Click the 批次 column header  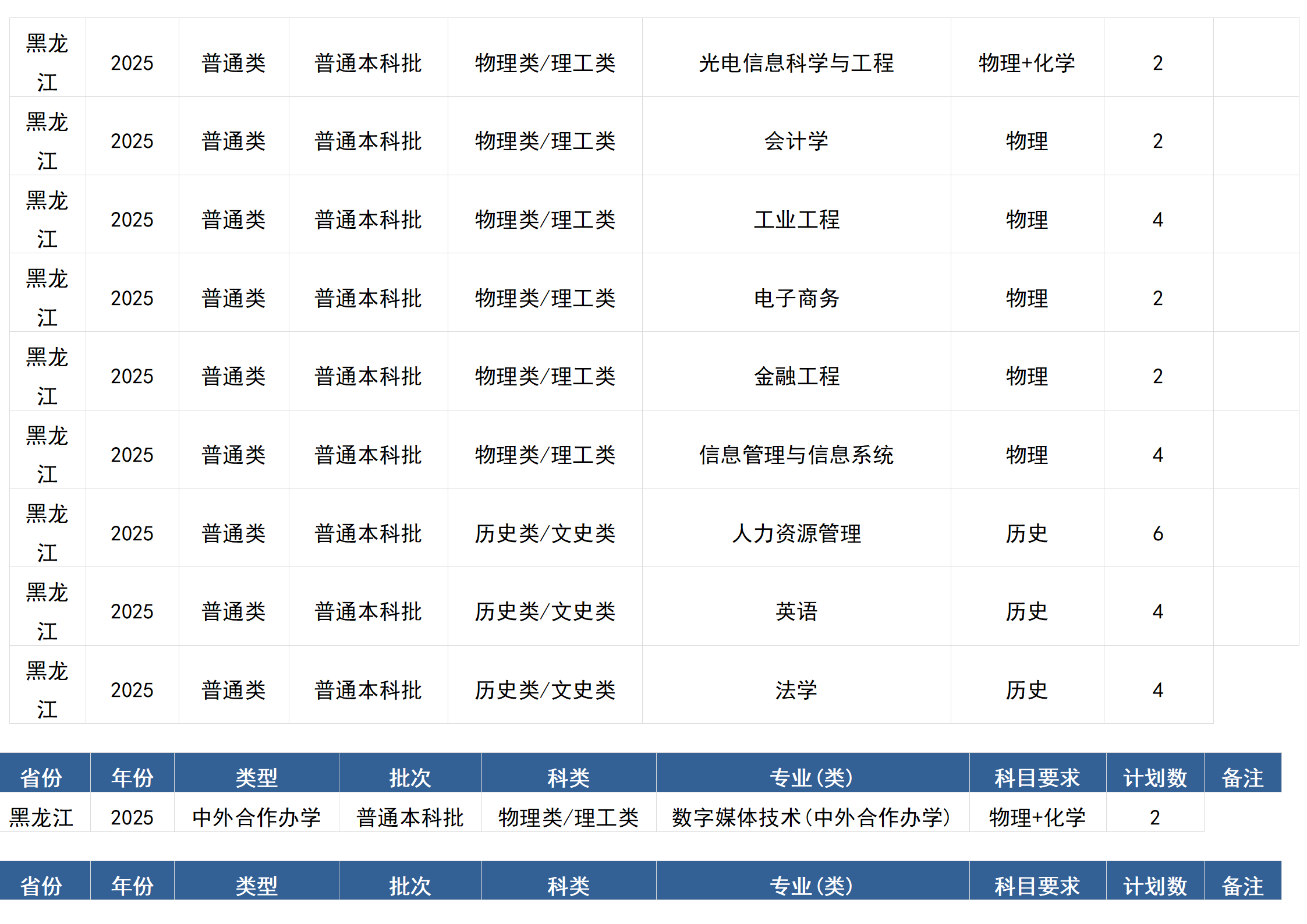(x=409, y=775)
